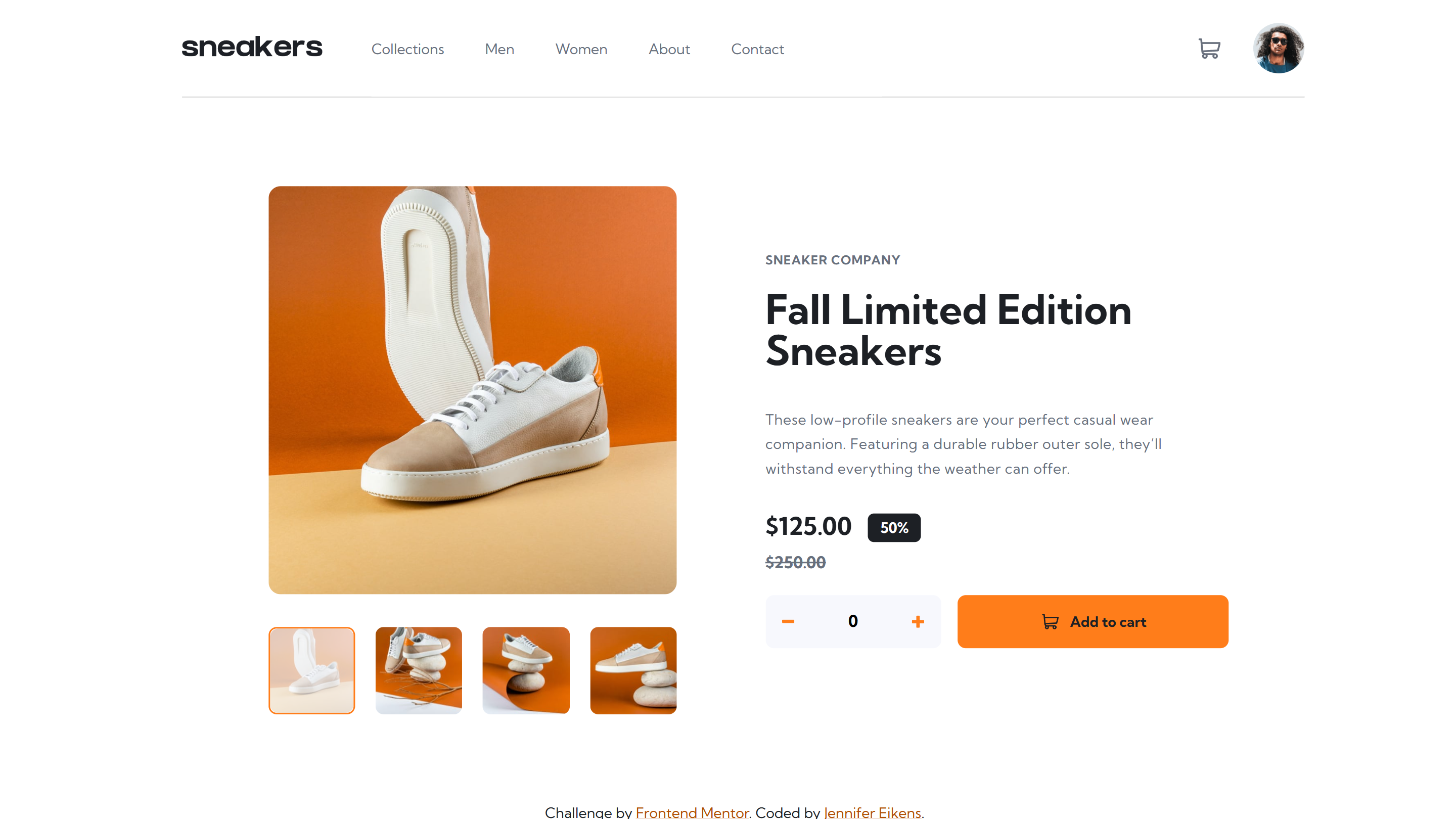
Task: Select the third thumbnail with stacked stones
Action: (x=526, y=670)
